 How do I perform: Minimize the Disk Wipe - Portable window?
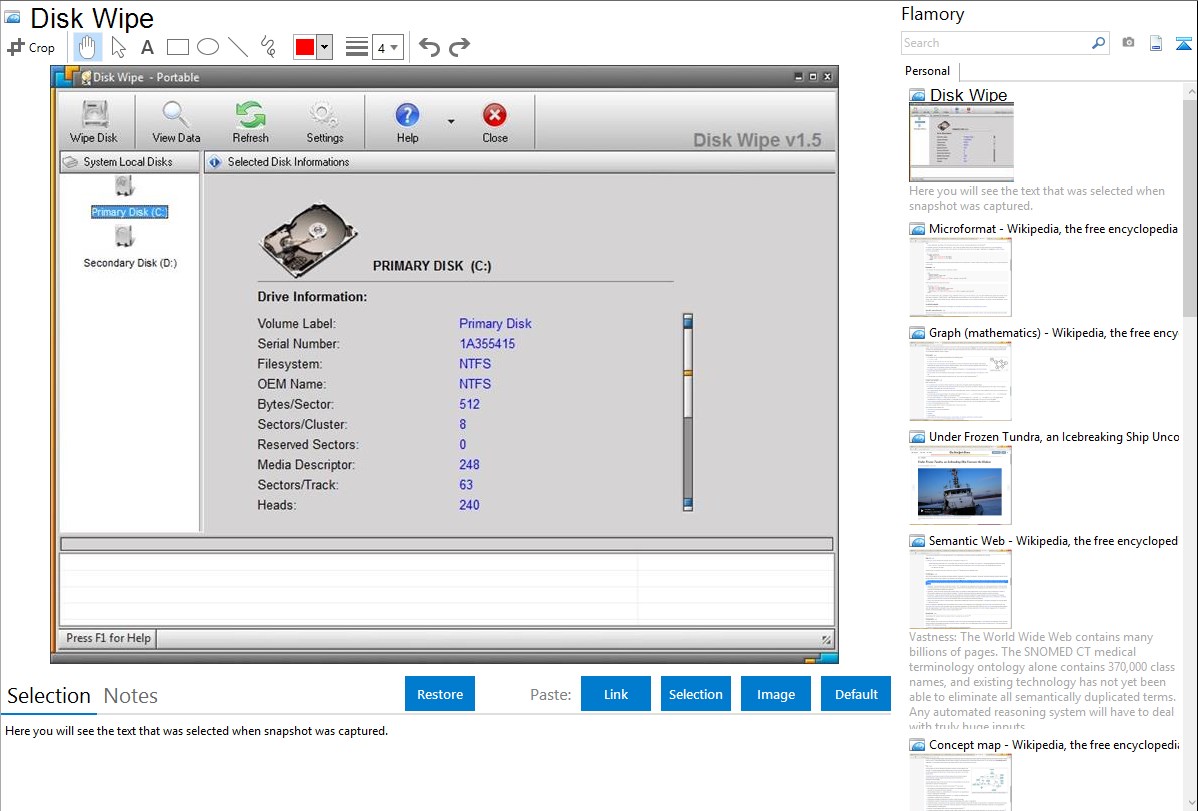pos(798,76)
